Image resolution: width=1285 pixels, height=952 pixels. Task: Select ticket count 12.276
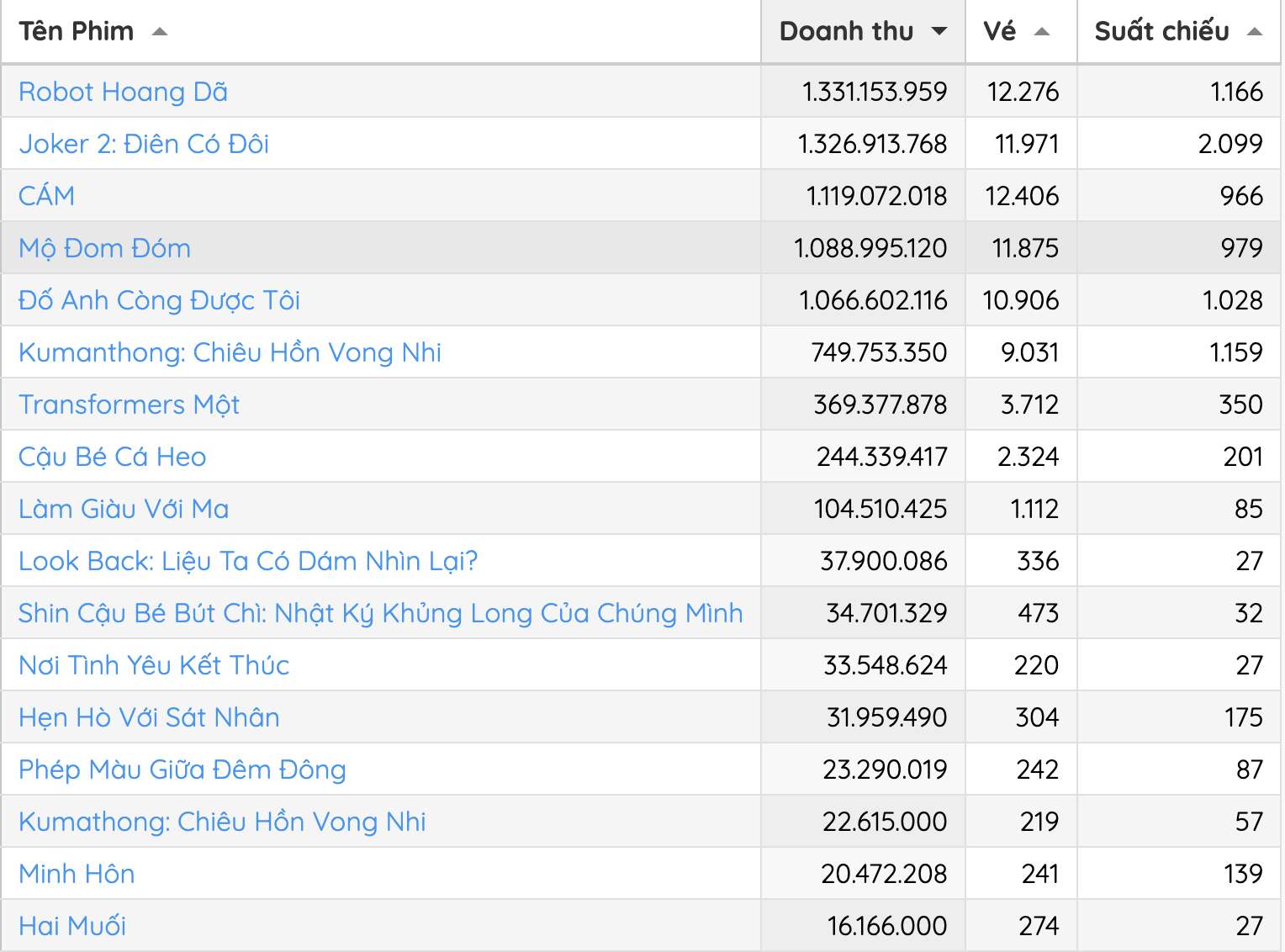[1023, 92]
